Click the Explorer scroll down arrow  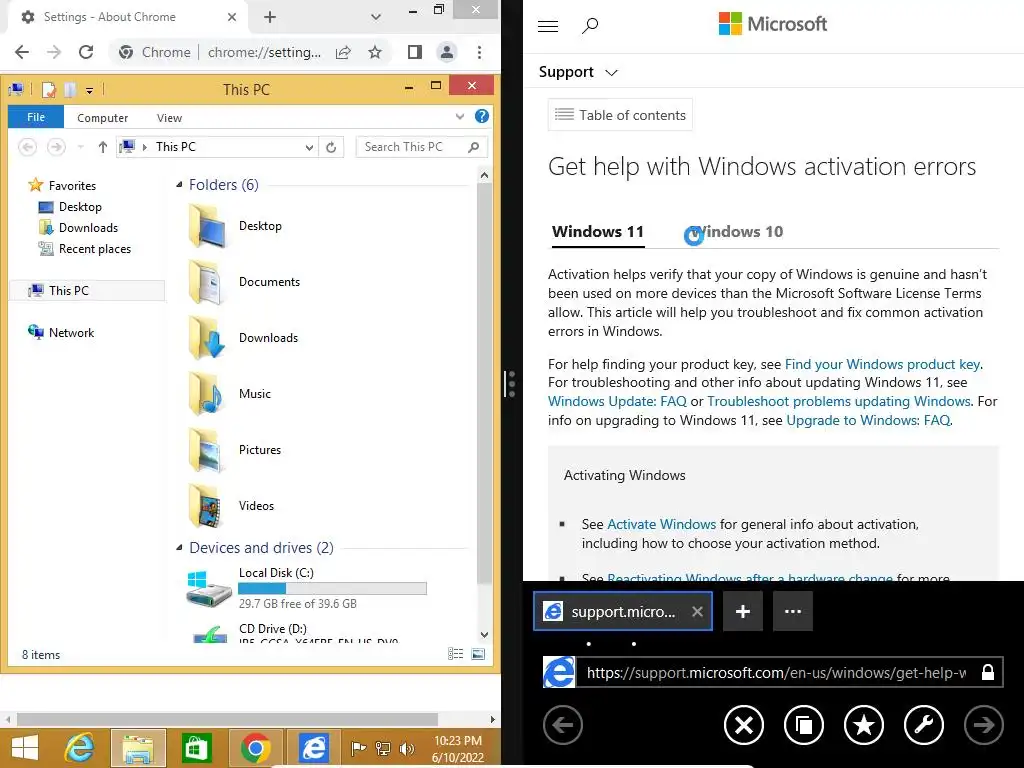pos(484,634)
